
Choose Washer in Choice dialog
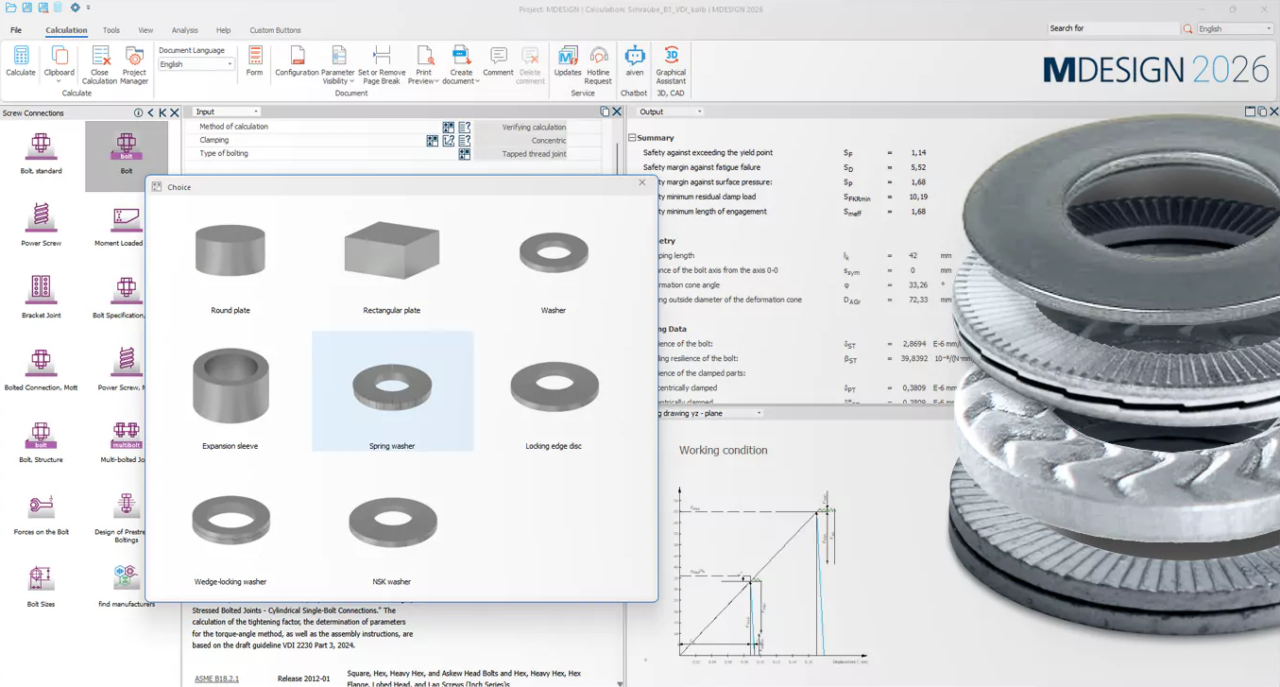pos(553,272)
